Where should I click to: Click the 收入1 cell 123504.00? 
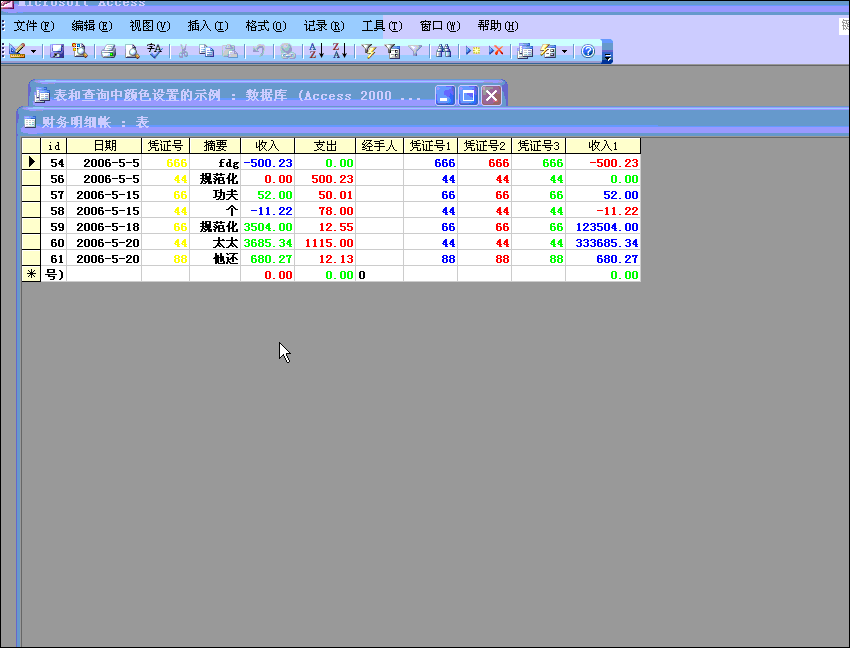point(603,227)
